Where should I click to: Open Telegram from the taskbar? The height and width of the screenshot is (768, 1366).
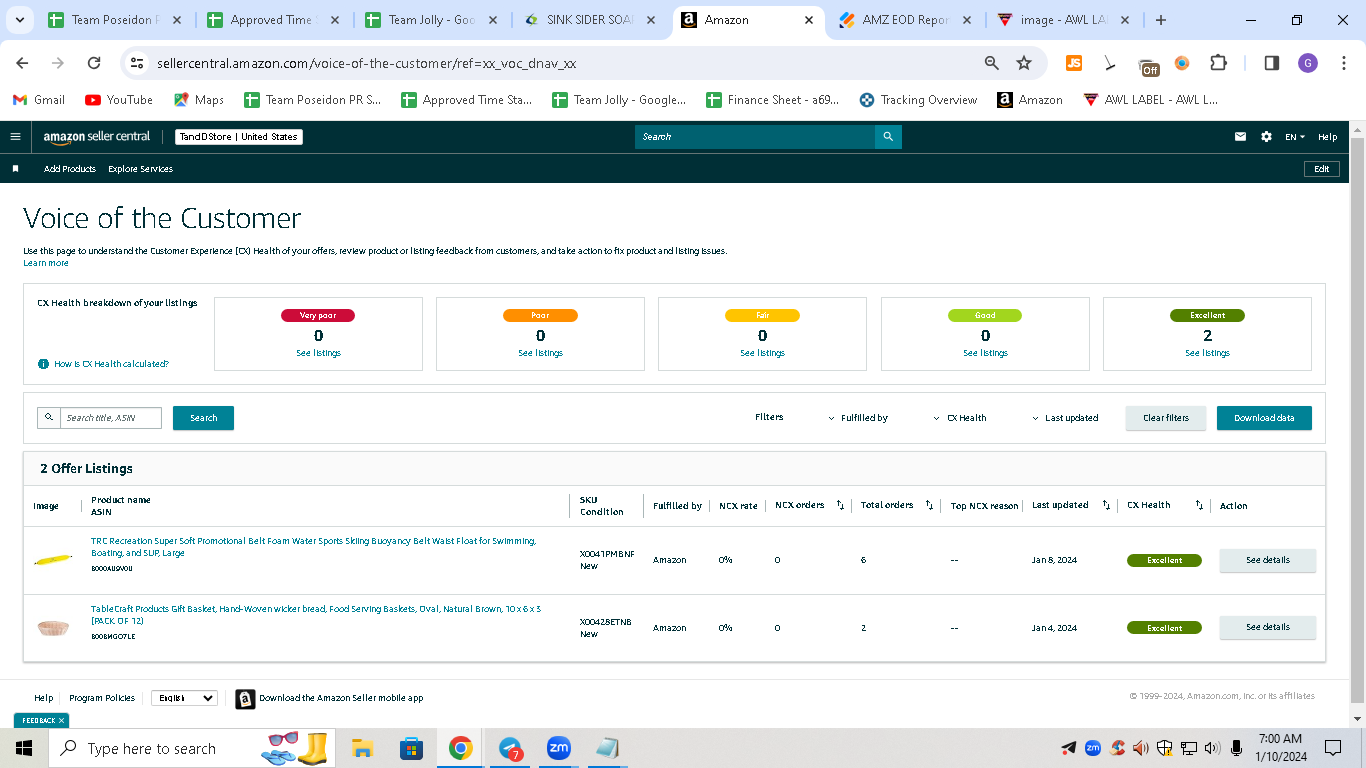tap(510, 748)
